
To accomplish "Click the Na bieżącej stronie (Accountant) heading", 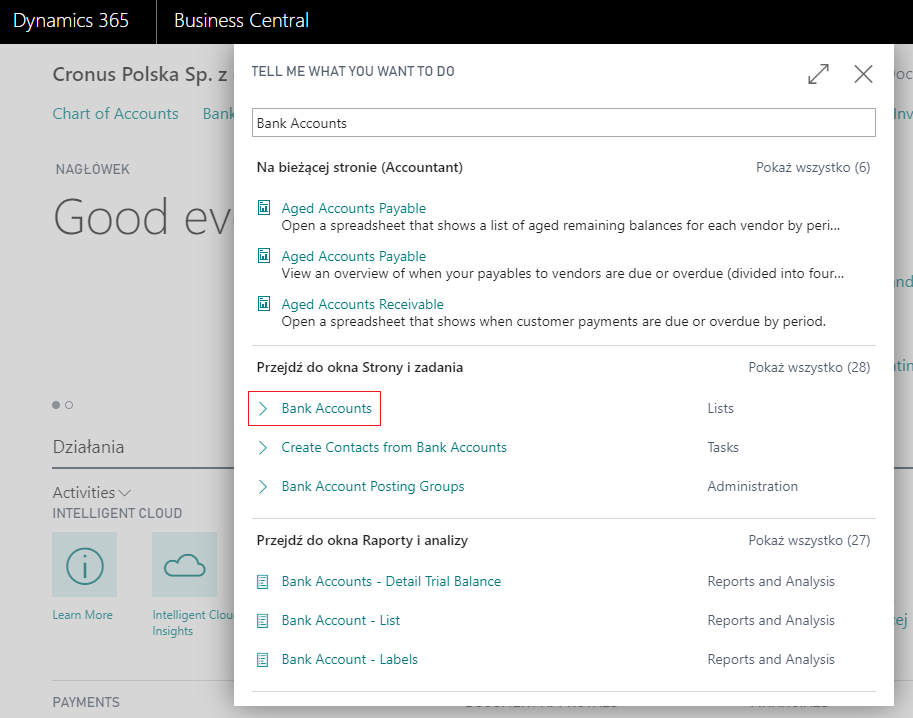I will click(x=359, y=168).
